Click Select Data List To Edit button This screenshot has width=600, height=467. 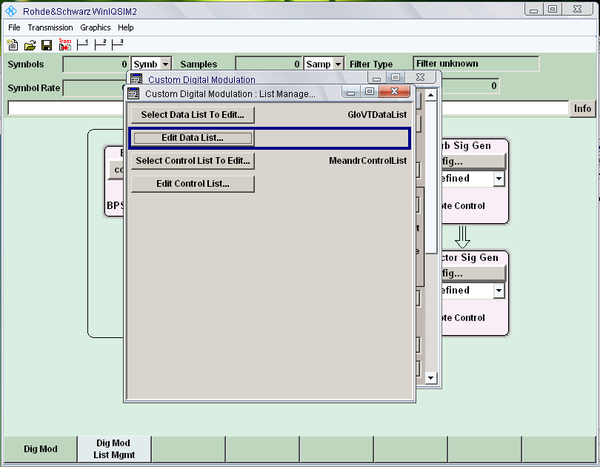click(x=192, y=115)
